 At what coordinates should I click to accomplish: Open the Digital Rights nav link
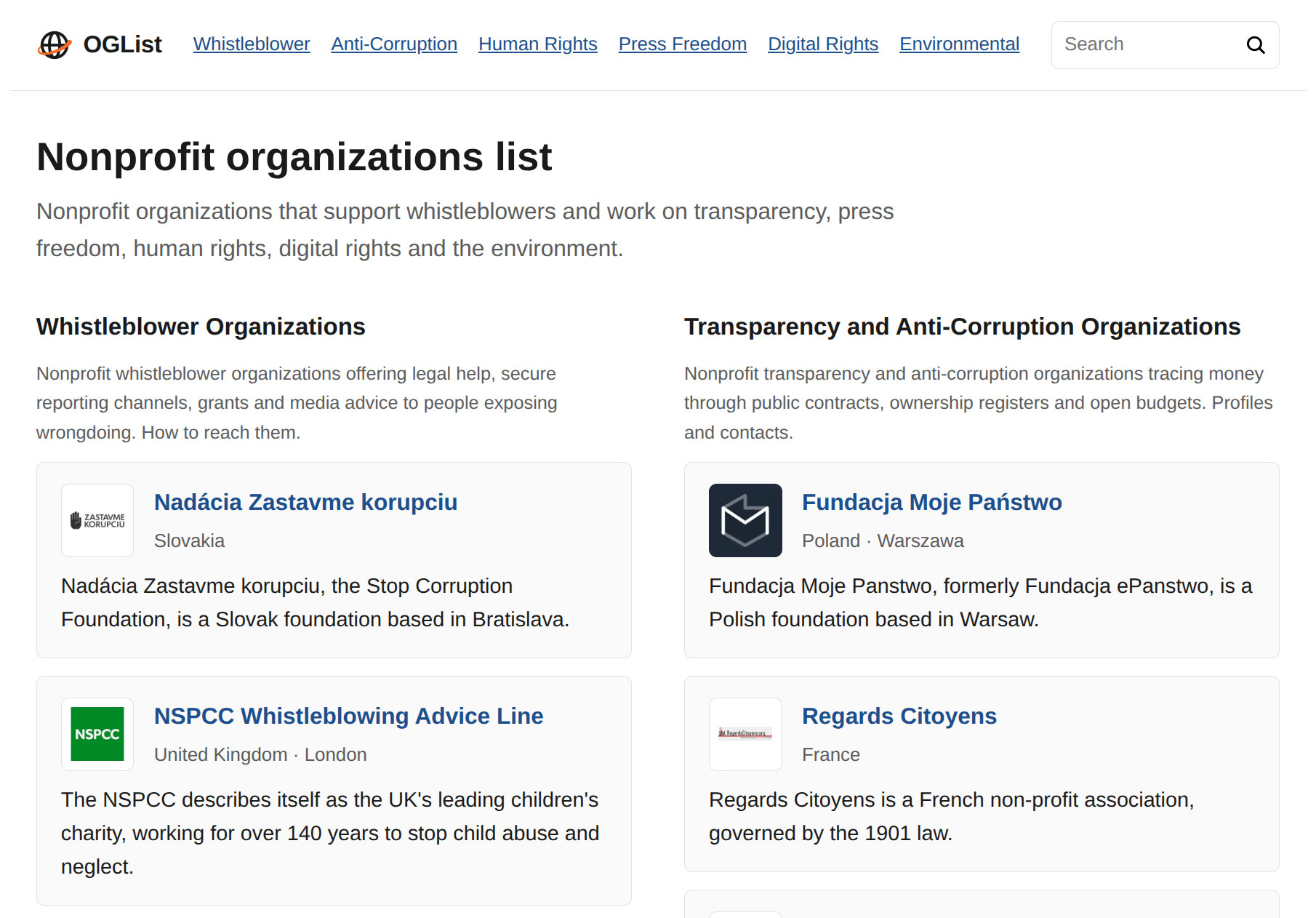(823, 44)
